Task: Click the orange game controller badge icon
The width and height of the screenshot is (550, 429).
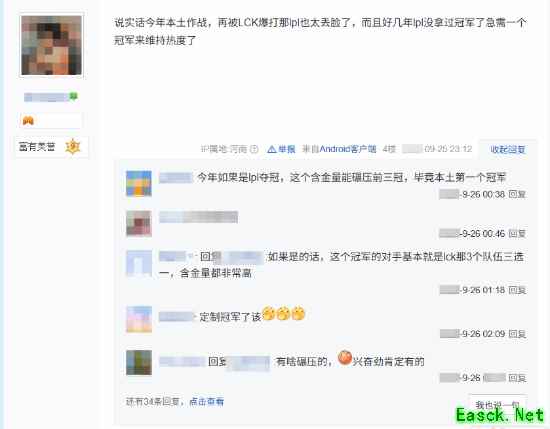Action: click(28, 121)
